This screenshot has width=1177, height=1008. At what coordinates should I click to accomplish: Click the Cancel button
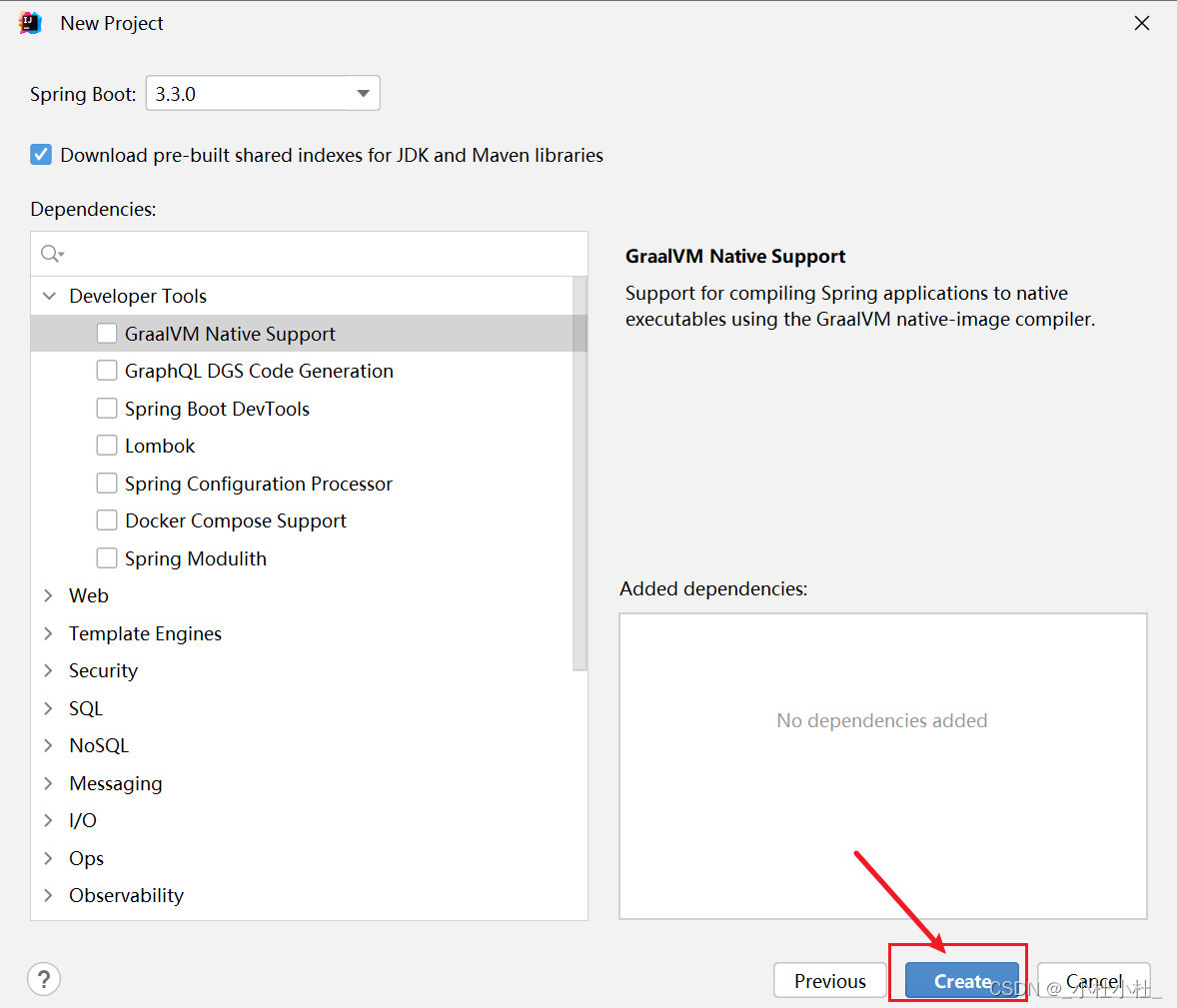[1094, 980]
